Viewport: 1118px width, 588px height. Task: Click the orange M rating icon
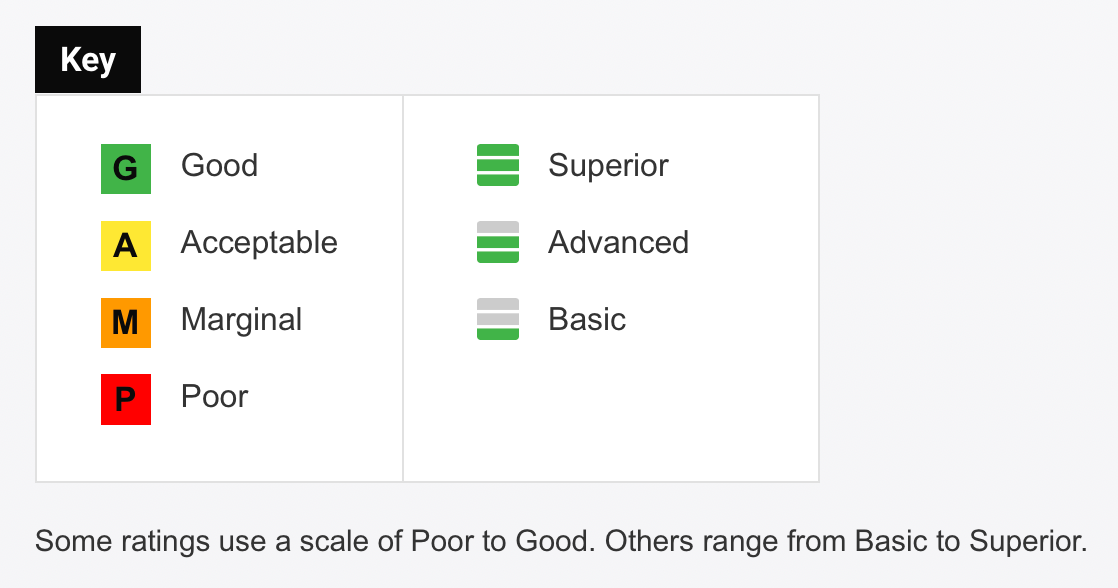click(x=126, y=323)
